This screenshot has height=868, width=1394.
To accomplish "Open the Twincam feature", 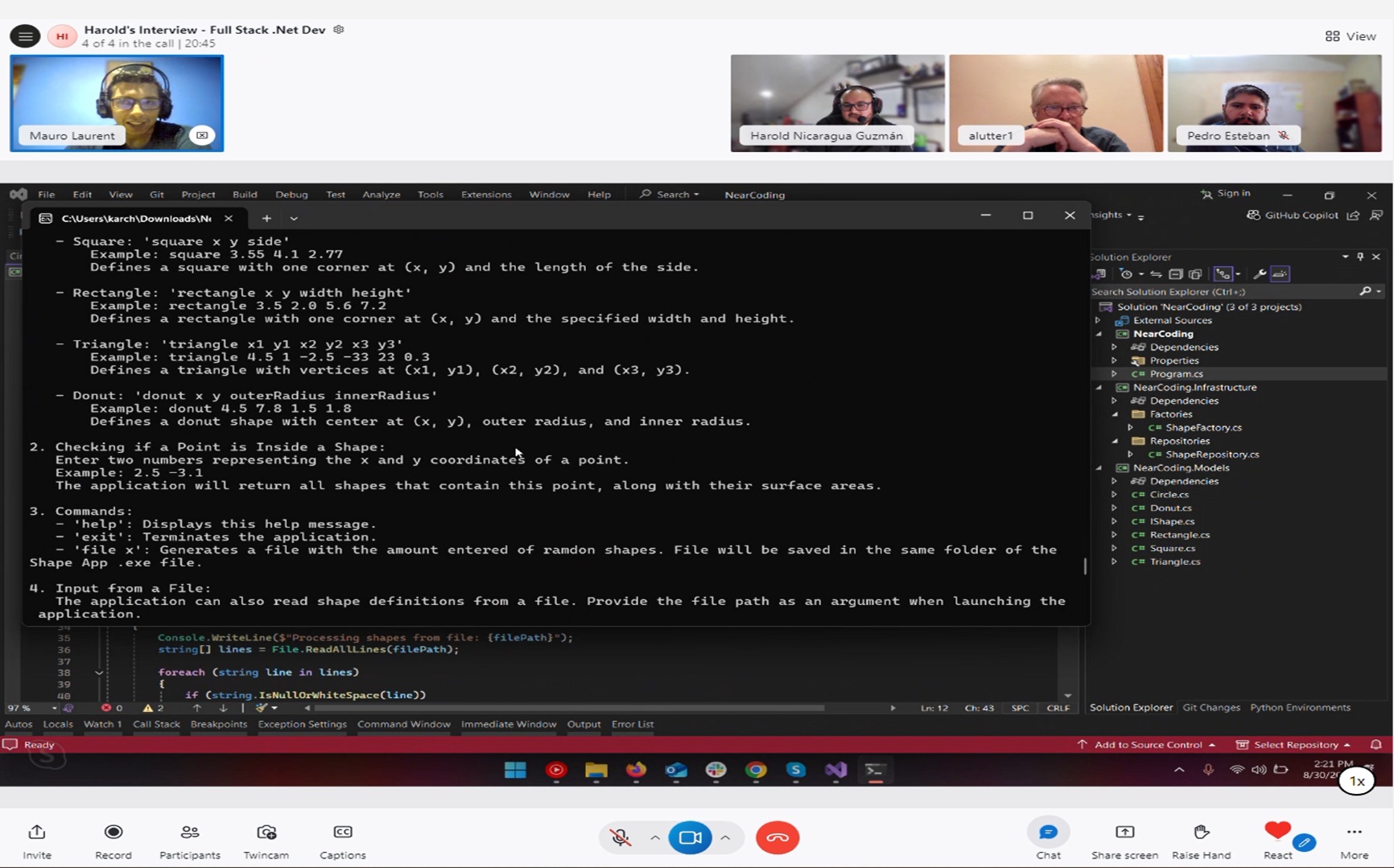I will pos(266,833).
